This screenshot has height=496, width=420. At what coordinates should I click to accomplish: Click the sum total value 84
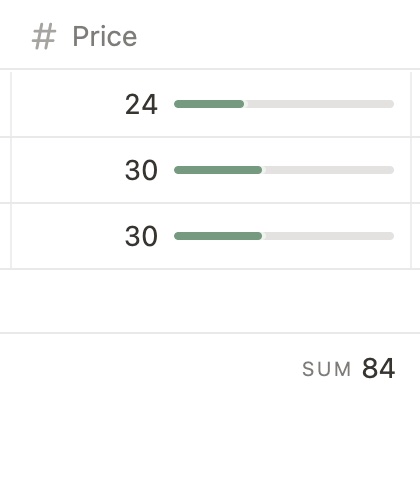[x=379, y=368]
